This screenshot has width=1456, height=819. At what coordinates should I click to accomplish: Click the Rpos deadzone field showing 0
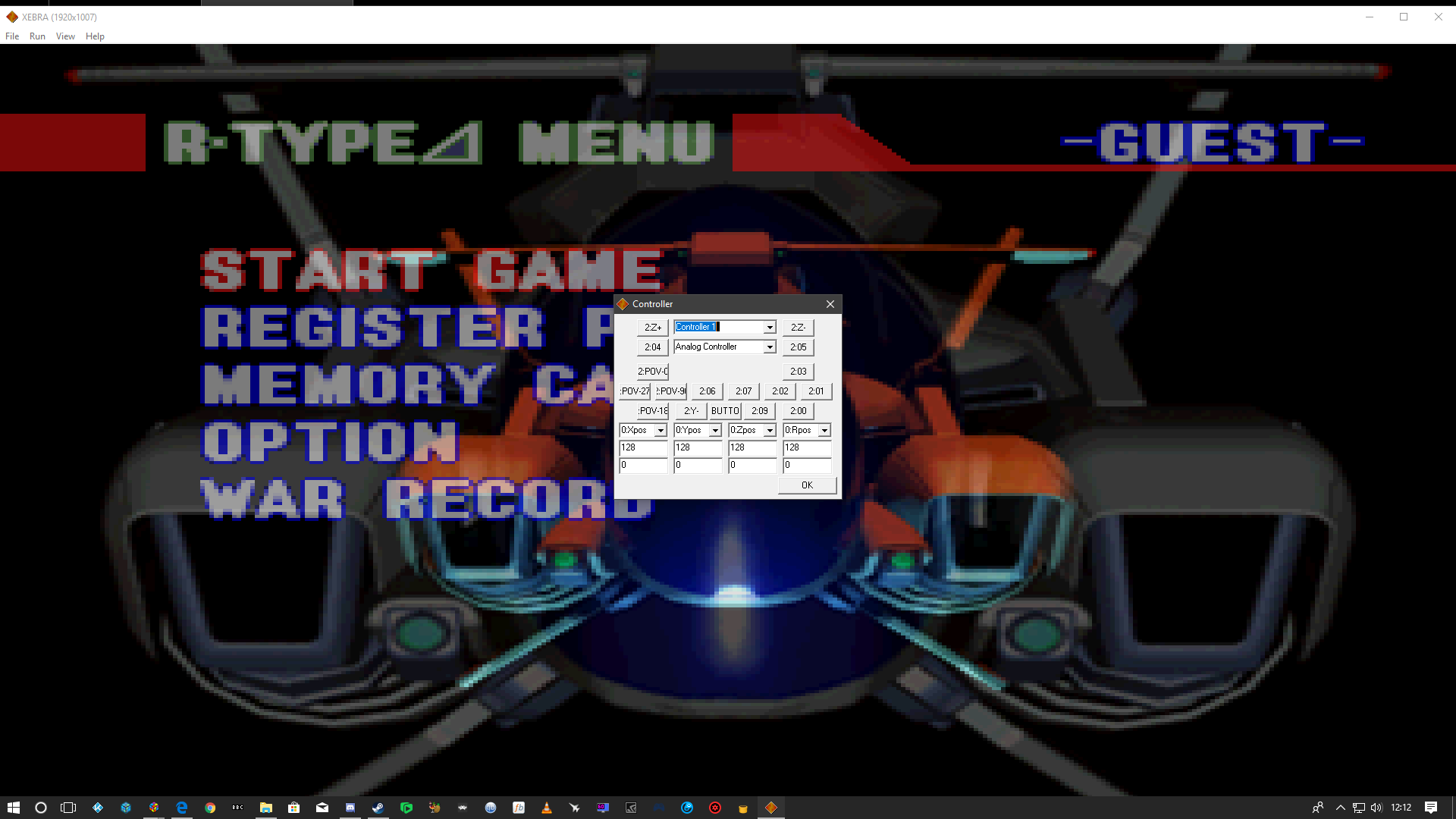(807, 465)
